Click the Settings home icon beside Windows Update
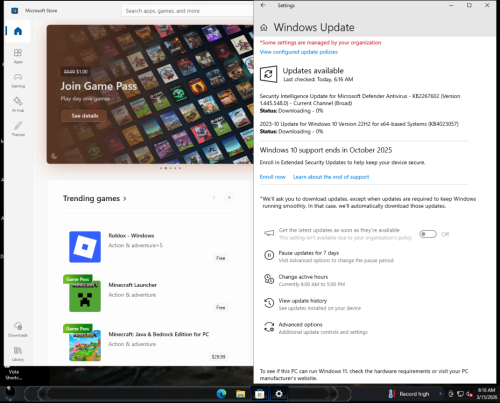This screenshot has width=500, height=403. [x=264, y=28]
